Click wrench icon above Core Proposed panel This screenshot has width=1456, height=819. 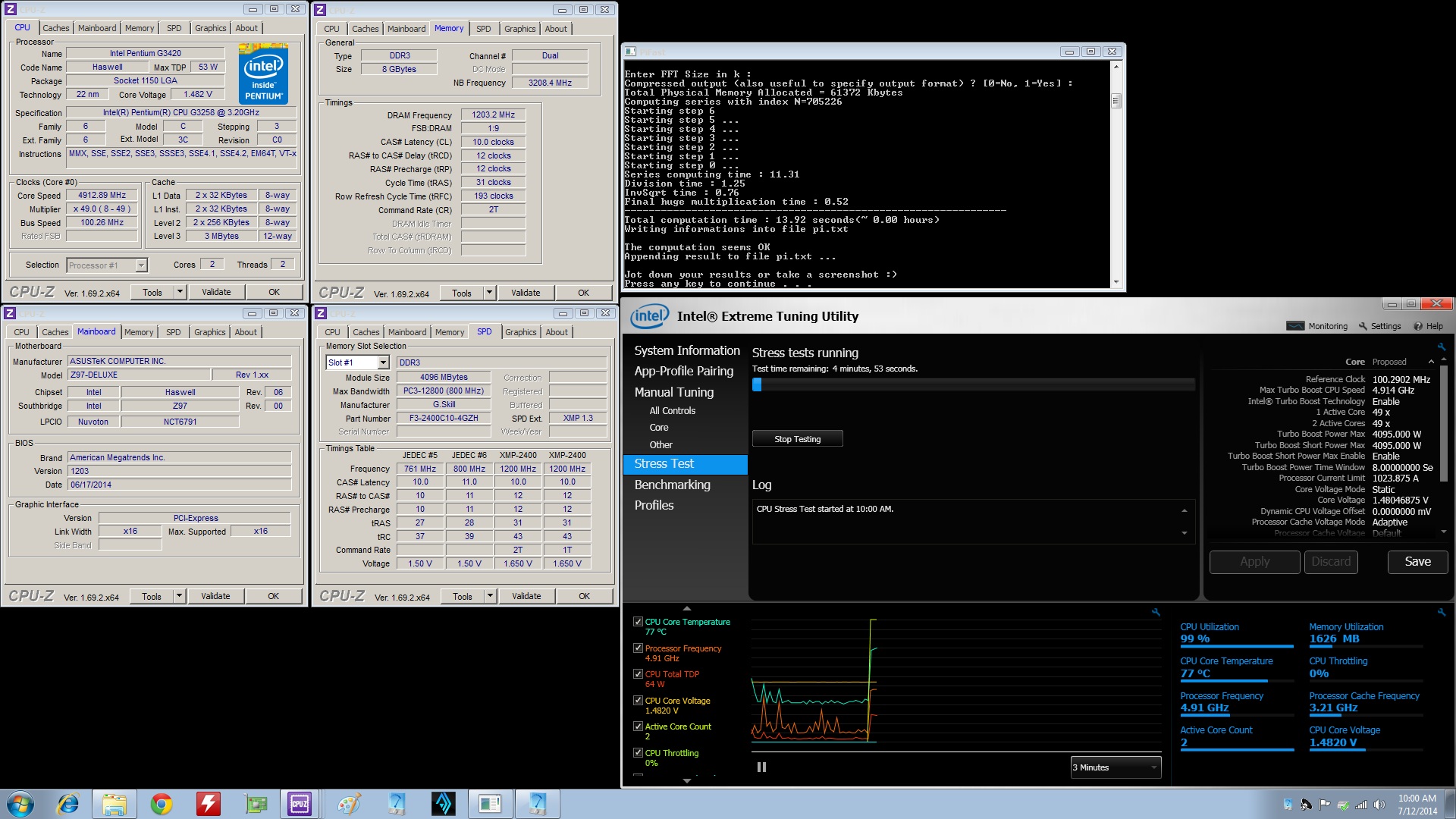click(1442, 347)
